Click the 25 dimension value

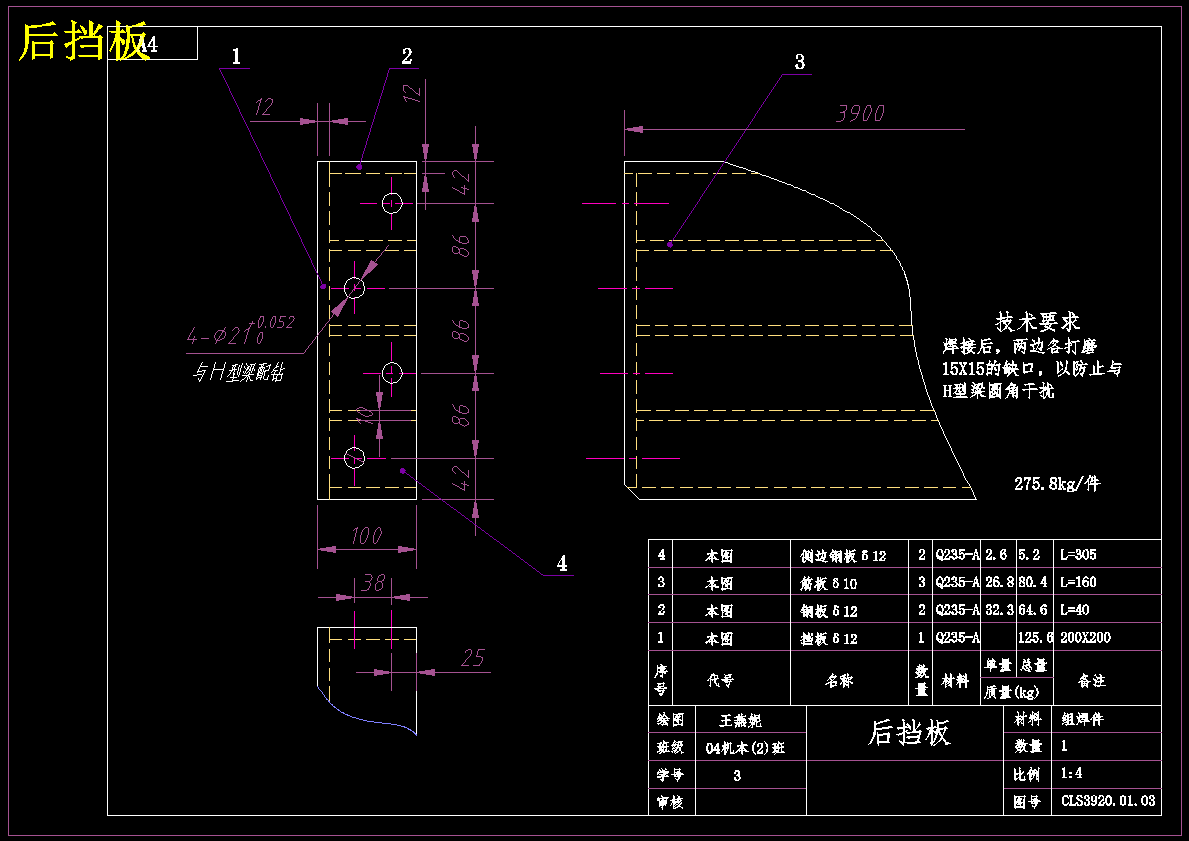pyautogui.click(x=472, y=657)
